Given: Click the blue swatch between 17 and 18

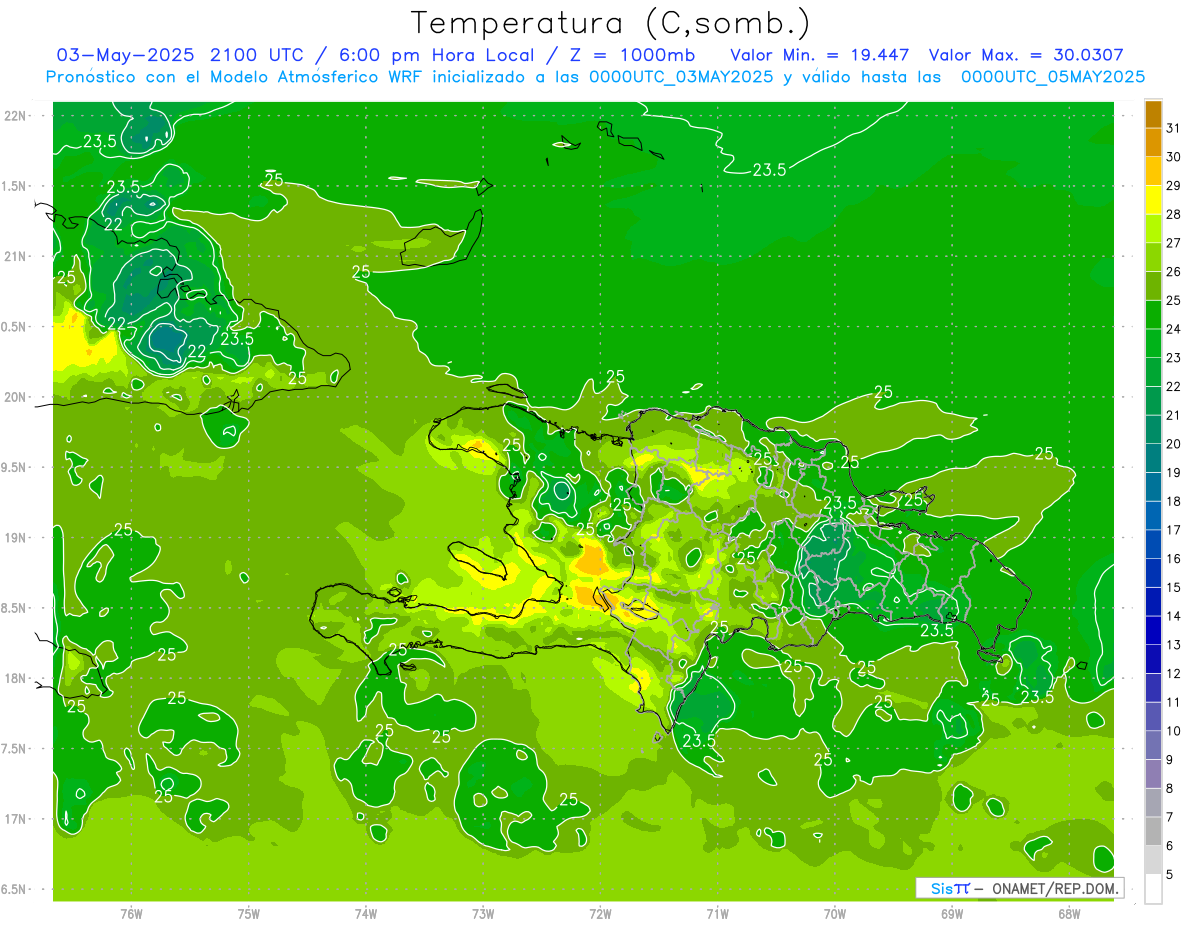Looking at the screenshot, I should click(x=1153, y=516).
